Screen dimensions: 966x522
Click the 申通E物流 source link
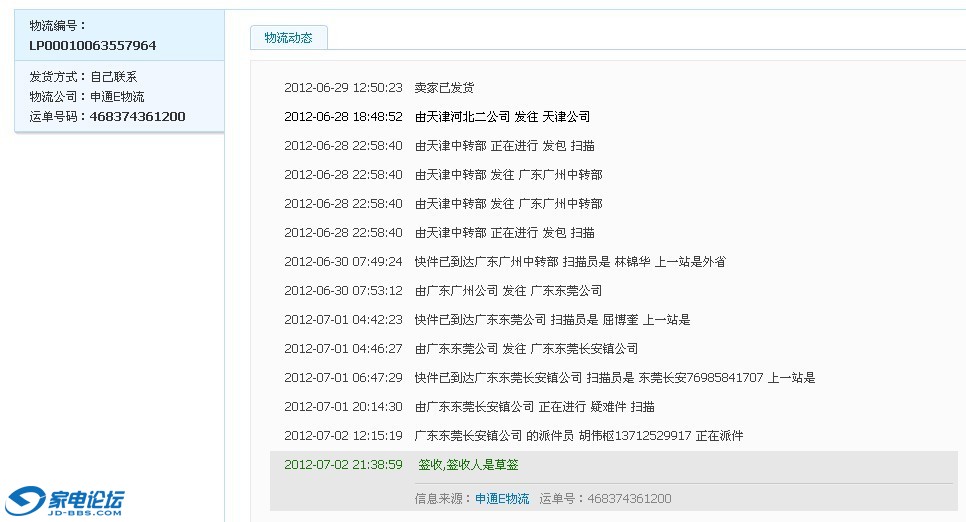coord(501,498)
